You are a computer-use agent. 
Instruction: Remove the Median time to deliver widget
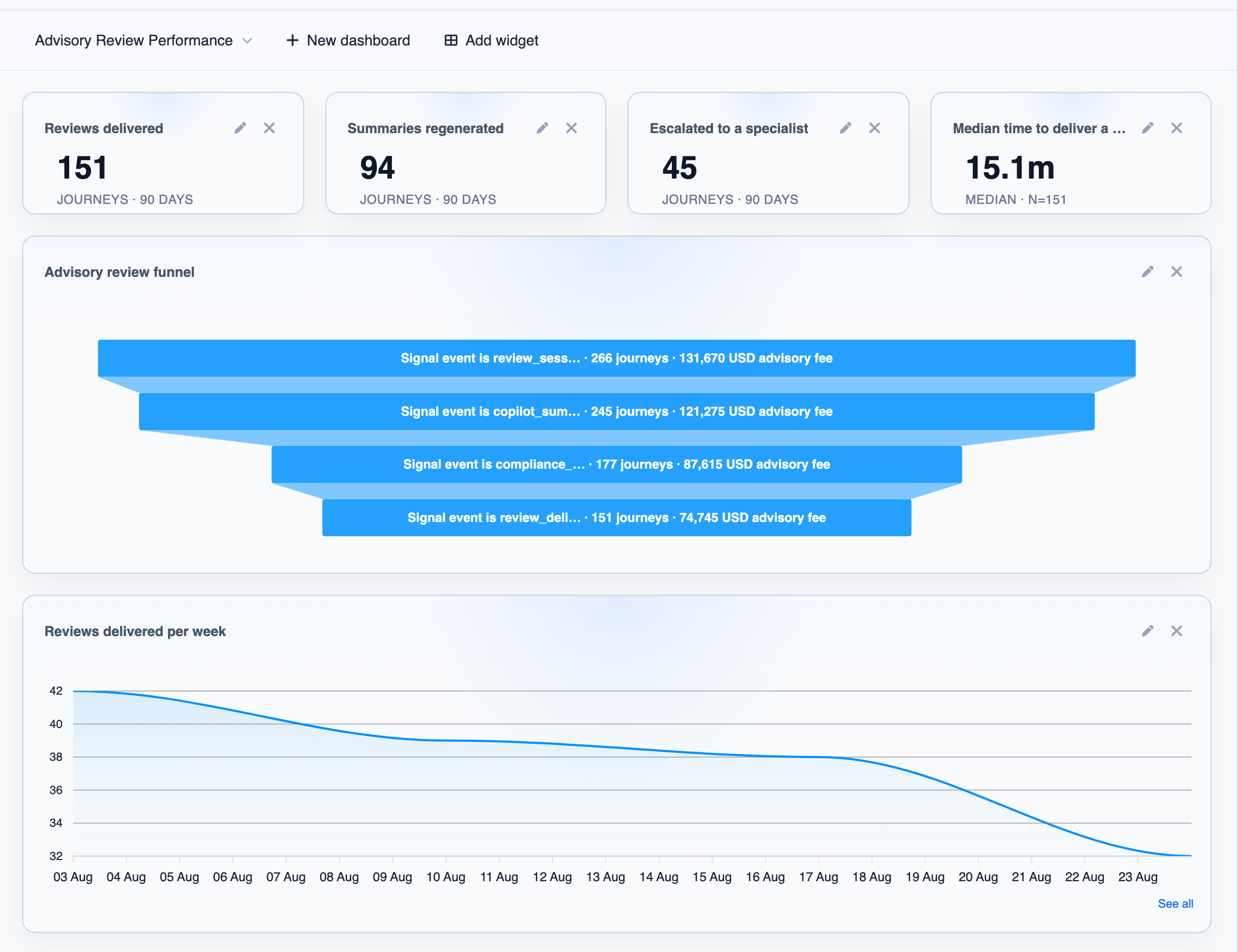pyautogui.click(x=1176, y=128)
